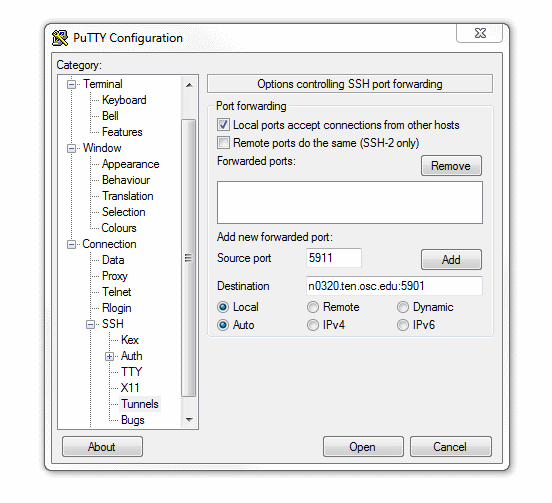Open the SSH session
552x503 pixels.
pos(363,447)
